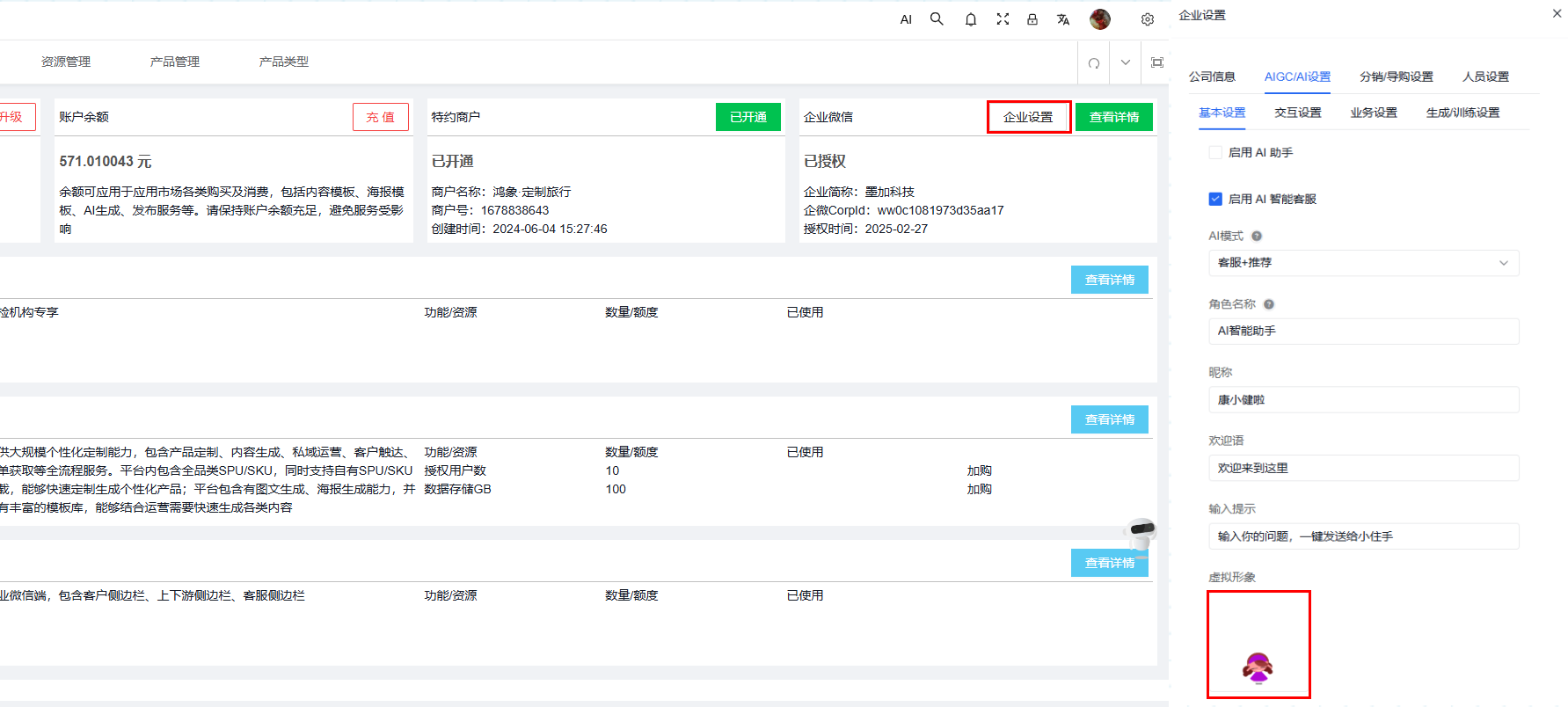The image size is (1568, 707).
Task: Open the 人员设置 tab
Action: (1485, 77)
